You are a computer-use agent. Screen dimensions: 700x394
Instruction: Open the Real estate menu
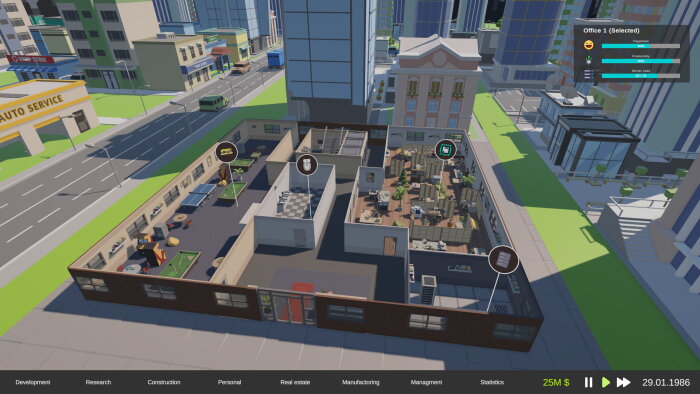click(295, 382)
